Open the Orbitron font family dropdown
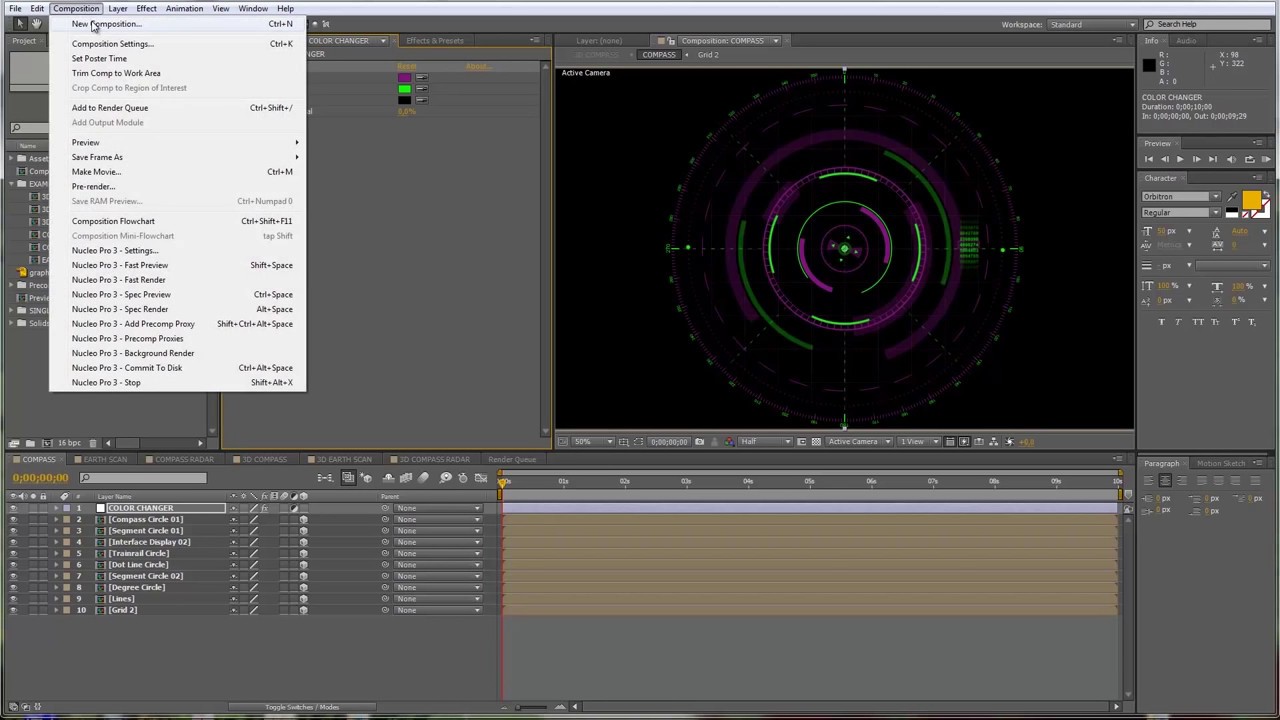The height and width of the screenshot is (720, 1280). pyautogui.click(x=1181, y=197)
